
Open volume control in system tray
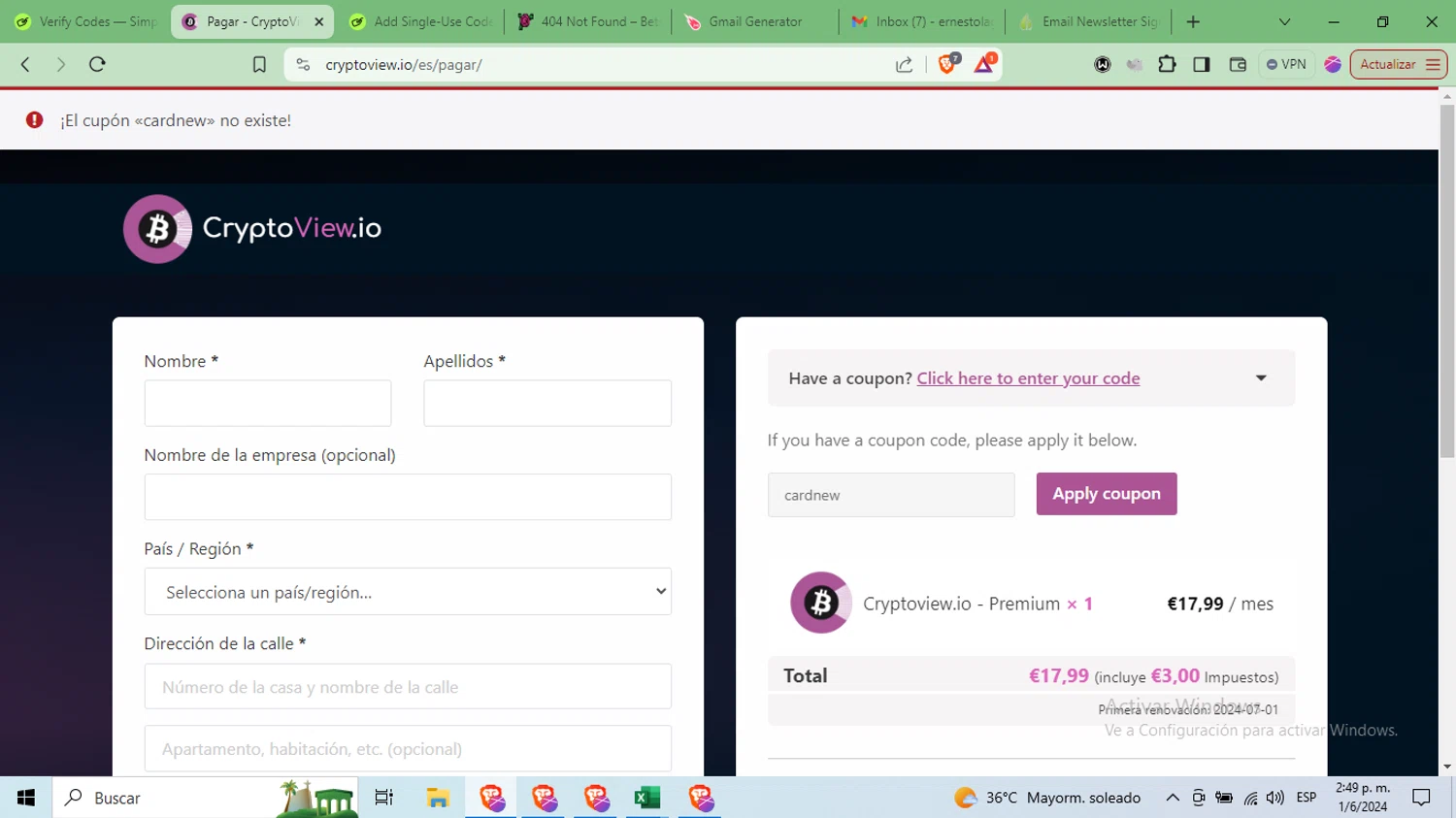point(1275,798)
